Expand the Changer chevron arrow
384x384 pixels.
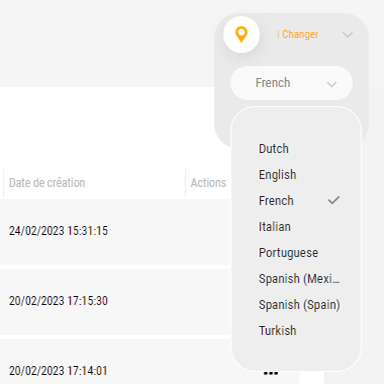click(347, 34)
